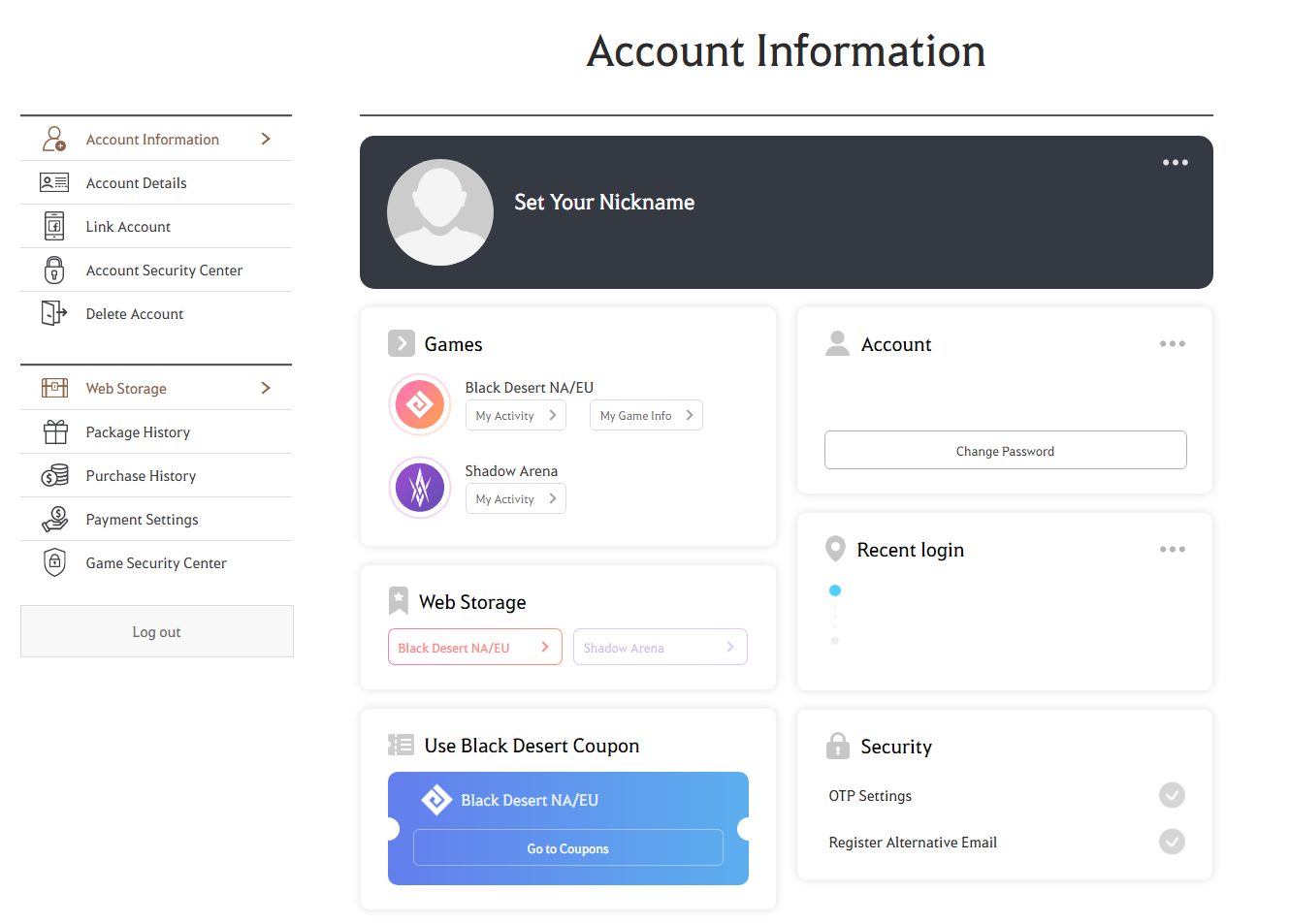Click the blue dot in Recent login timeline
Viewport: 1290px width, 924px height.
[835, 590]
